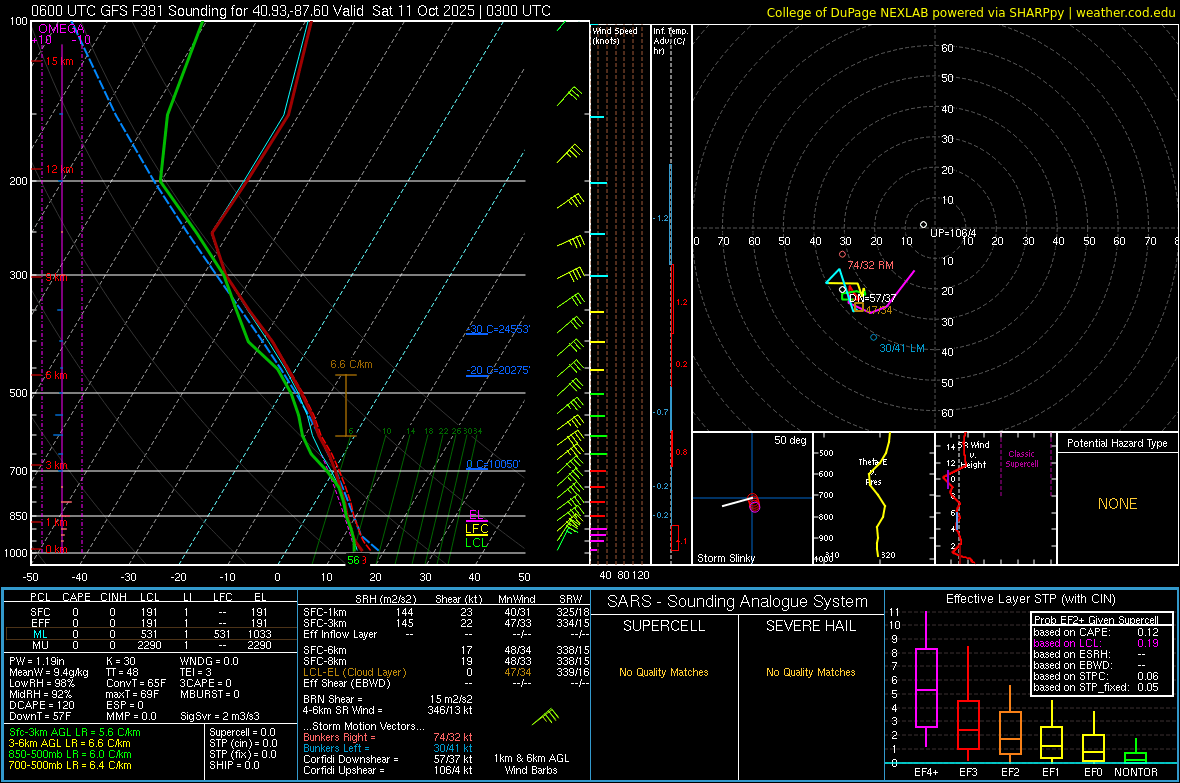This screenshot has height=783, width=1180.
Task: Select the ML parcel row label
Action: tap(41, 634)
